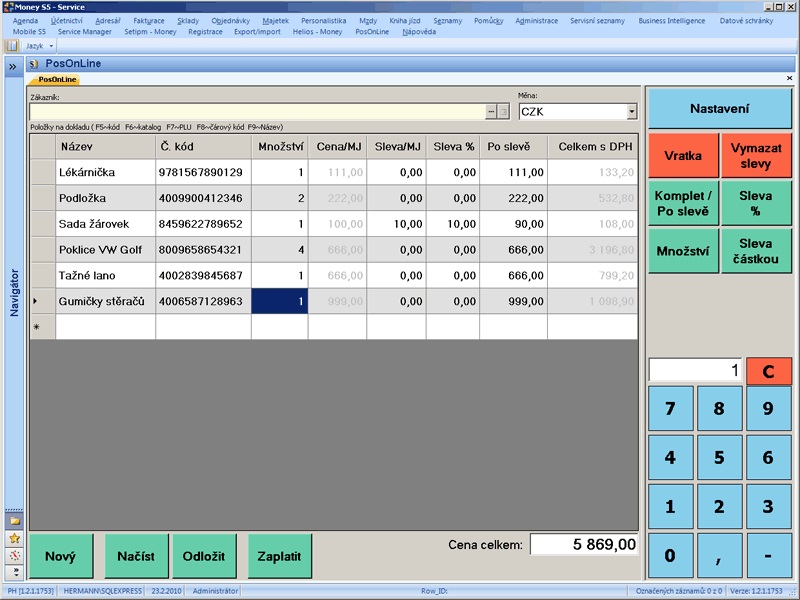This screenshot has width=800, height=600.
Task: Tap keypad digit 5
Action: [x=719, y=457]
